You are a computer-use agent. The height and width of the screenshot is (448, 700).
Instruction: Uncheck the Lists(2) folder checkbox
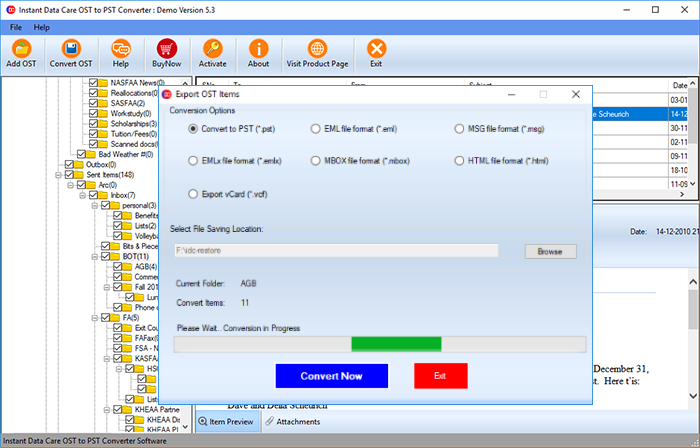point(117,226)
